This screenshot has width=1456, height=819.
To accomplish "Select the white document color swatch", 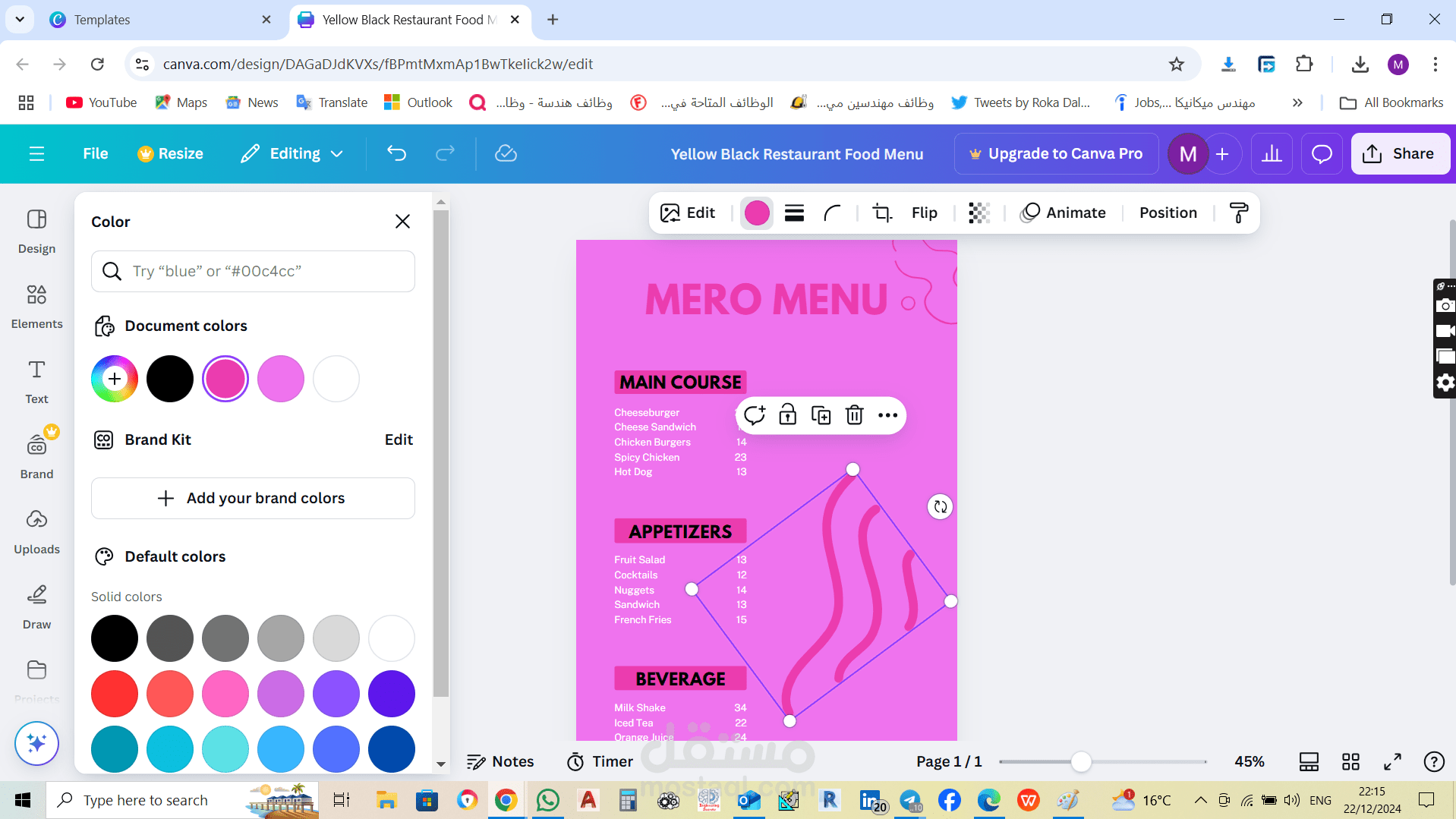I will pyautogui.click(x=336, y=379).
